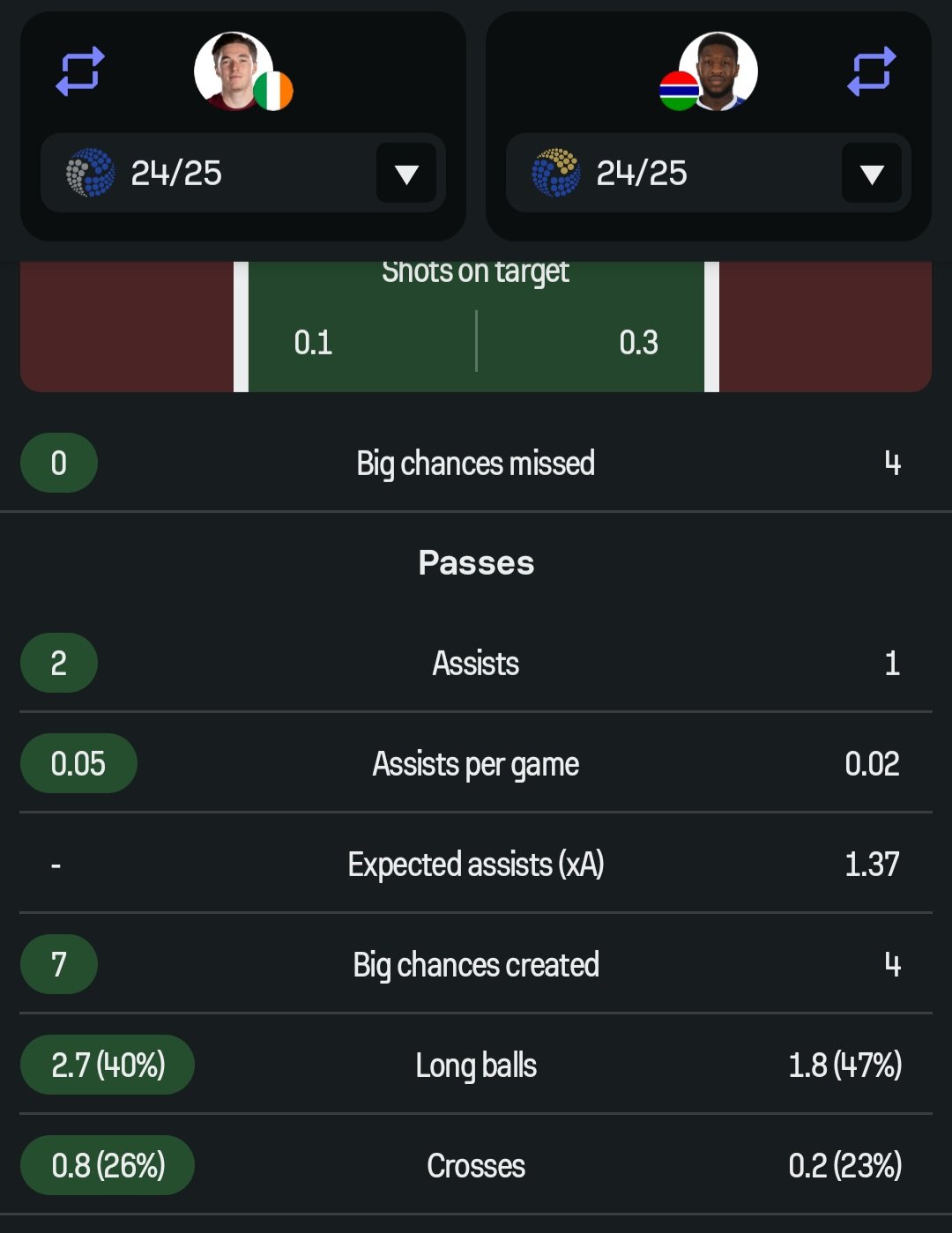Open the right player's profile photo
The image size is (952, 1233).
(x=718, y=71)
